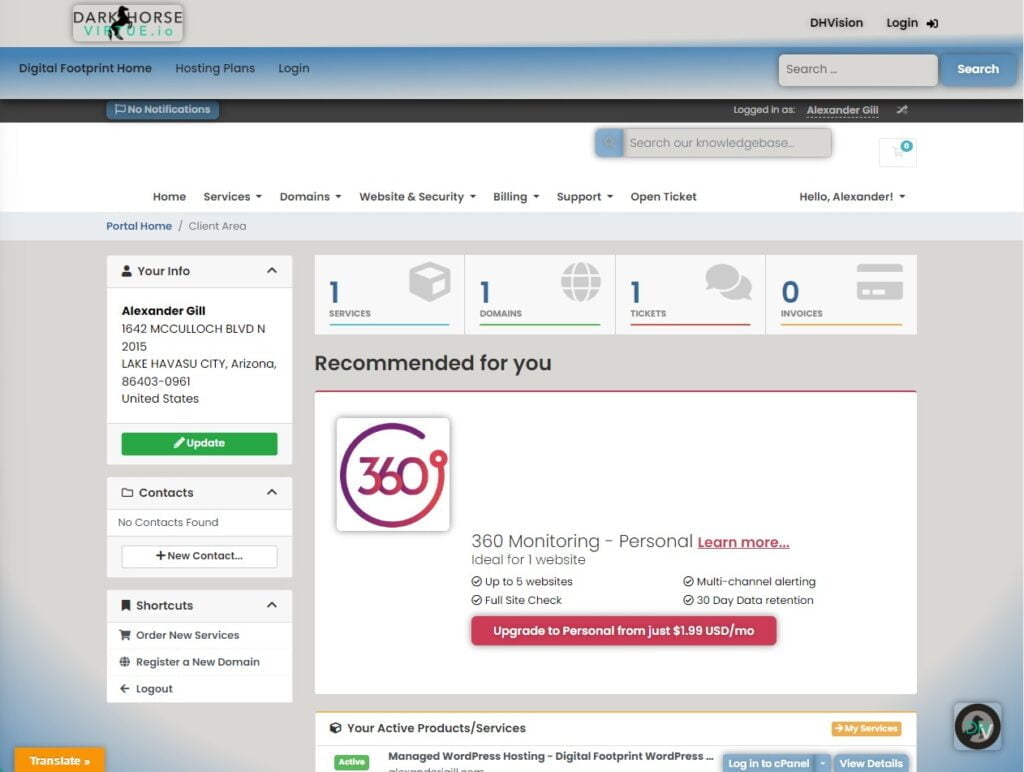
Task: Click the Alexander Gill logged-in link
Action: coord(842,110)
